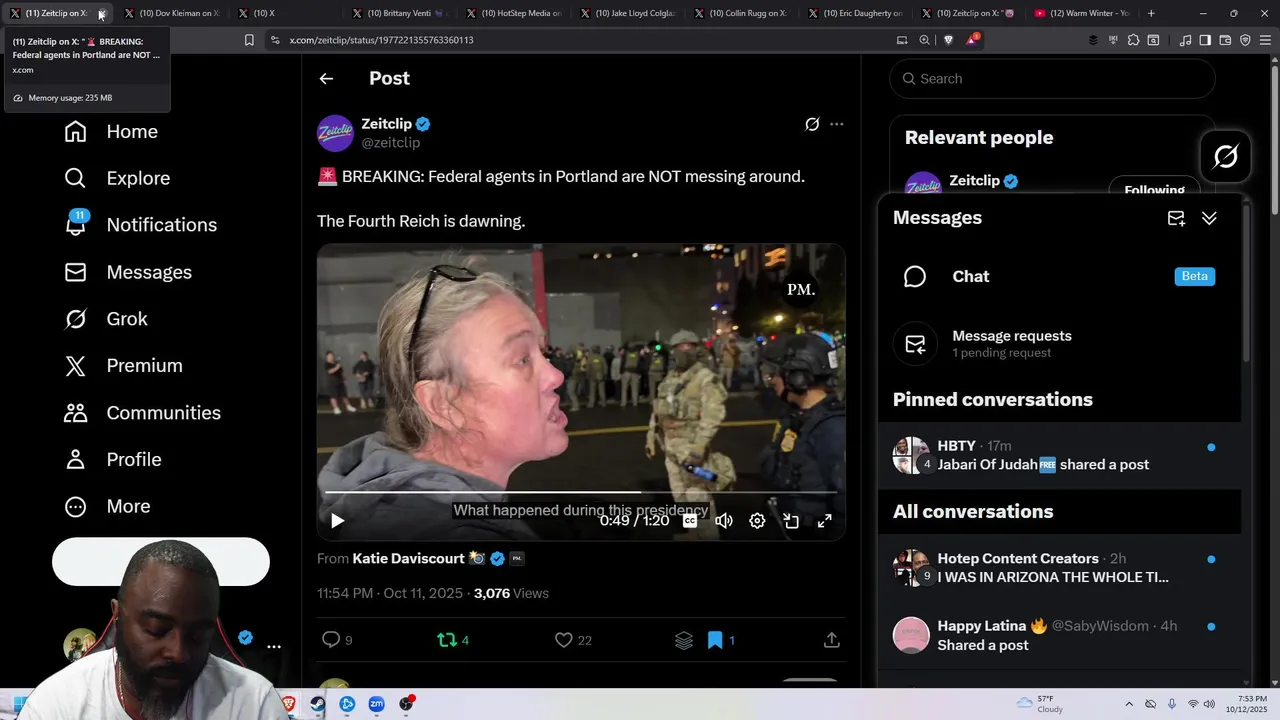Open Hotep Content Creators conversation

[1059, 567]
